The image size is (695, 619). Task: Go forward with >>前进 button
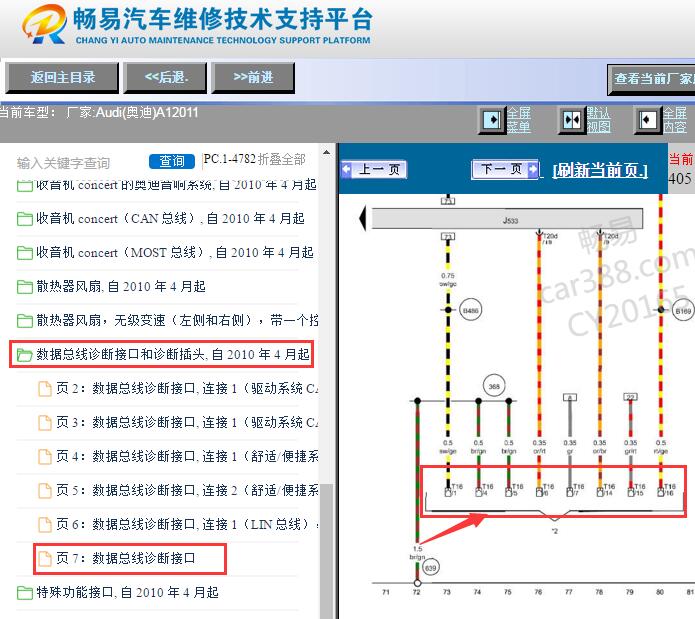click(253, 78)
